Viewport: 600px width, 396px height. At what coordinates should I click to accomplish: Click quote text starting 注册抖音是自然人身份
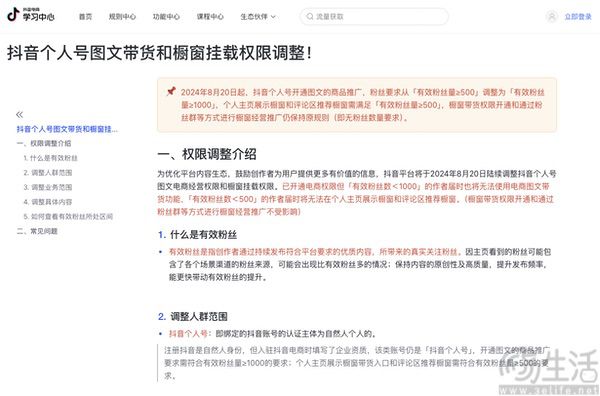click(x=357, y=363)
